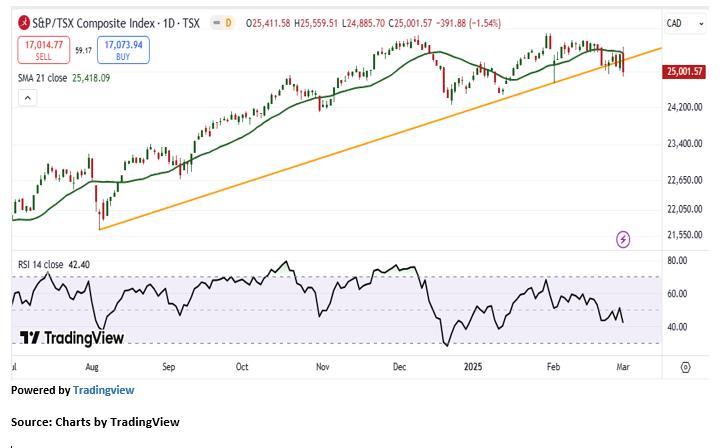Click the SELL 17,014.77 button
The width and height of the screenshot is (723, 448).
tap(42, 49)
